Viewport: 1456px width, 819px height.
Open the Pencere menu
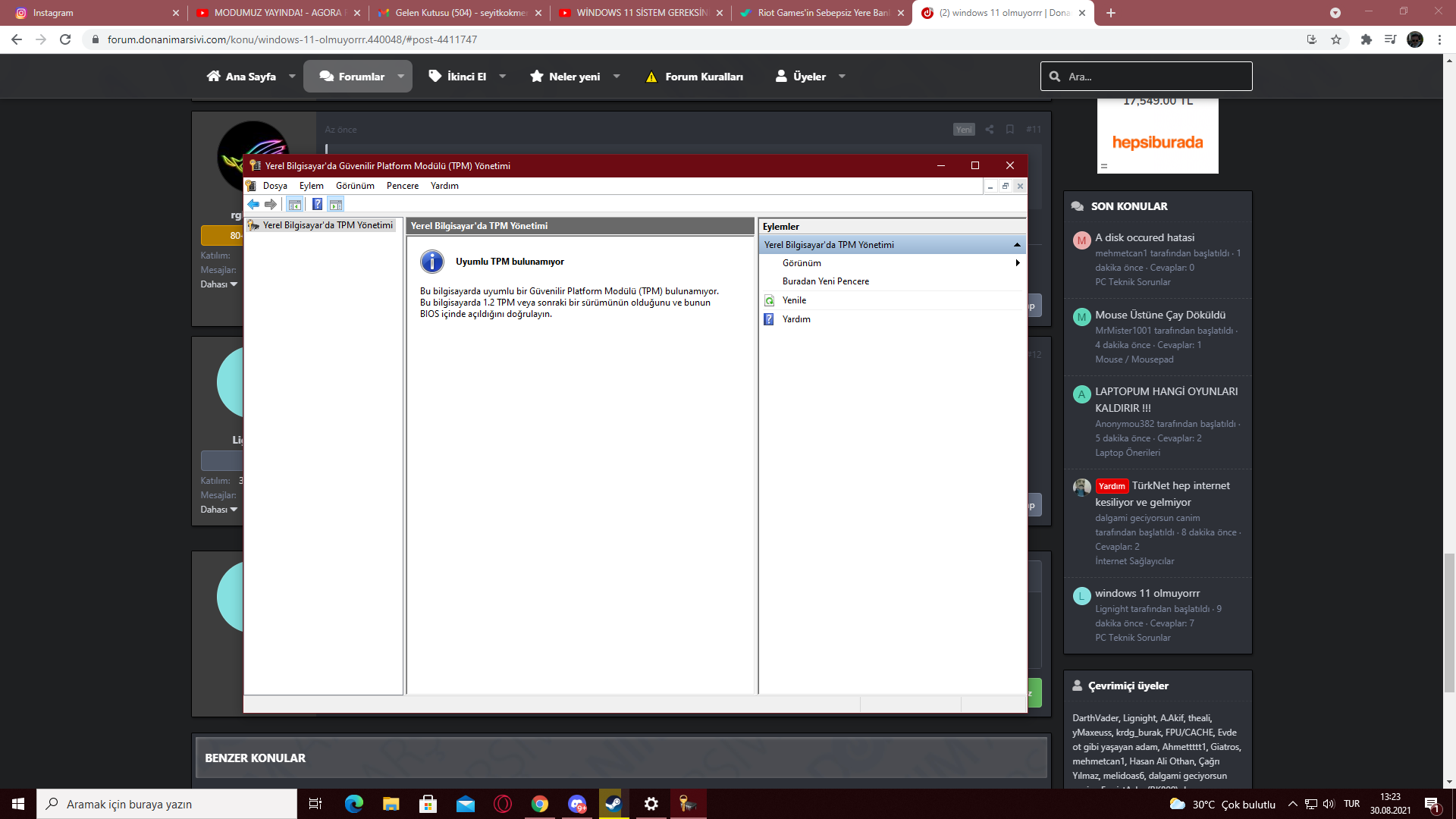(402, 186)
